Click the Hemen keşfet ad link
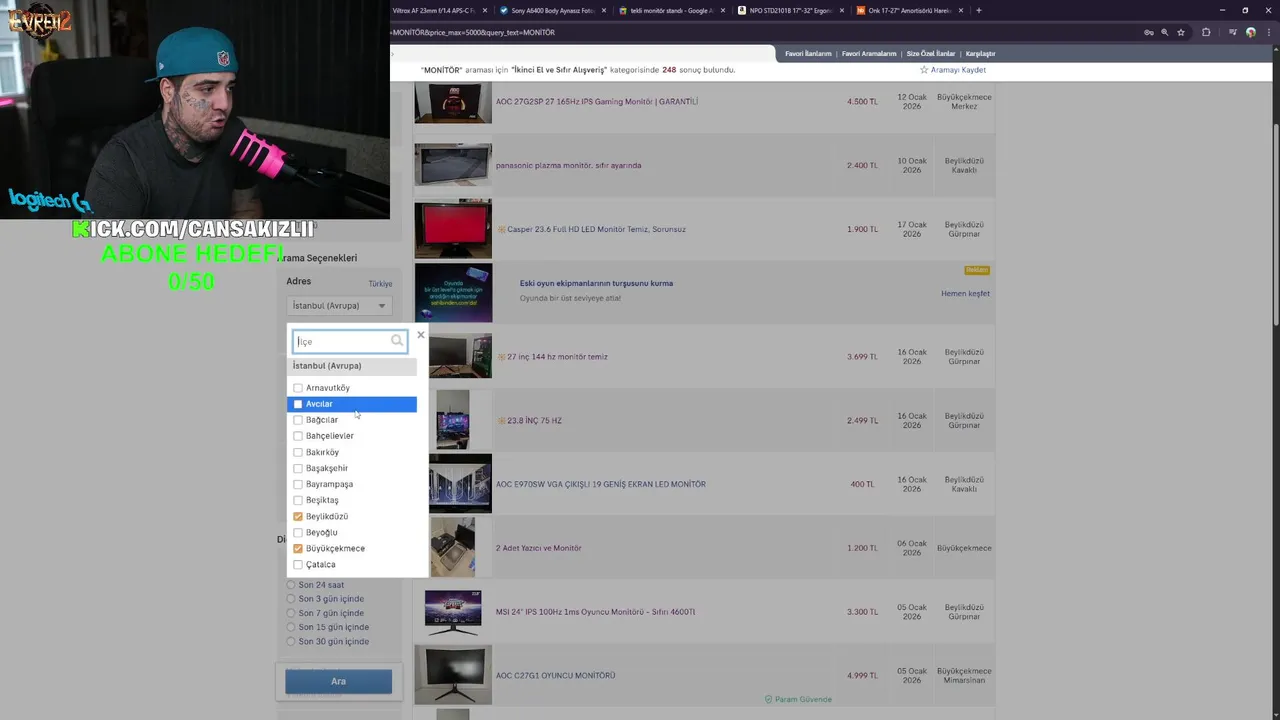This screenshot has width=1280, height=720. click(965, 294)
